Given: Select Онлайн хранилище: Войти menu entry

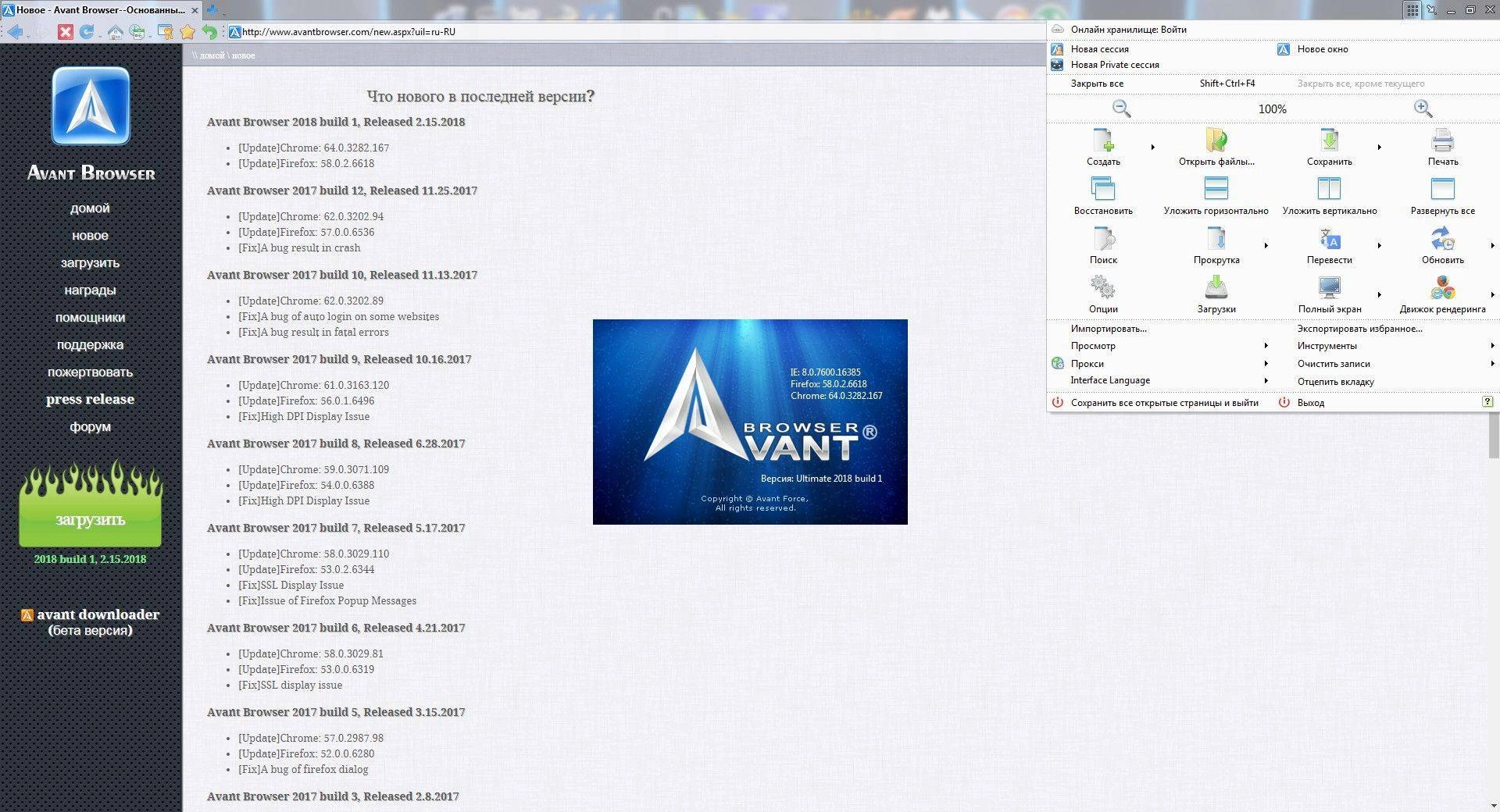Looking at the screenshot, I should pyautogui.click(x=1128, y=30).
